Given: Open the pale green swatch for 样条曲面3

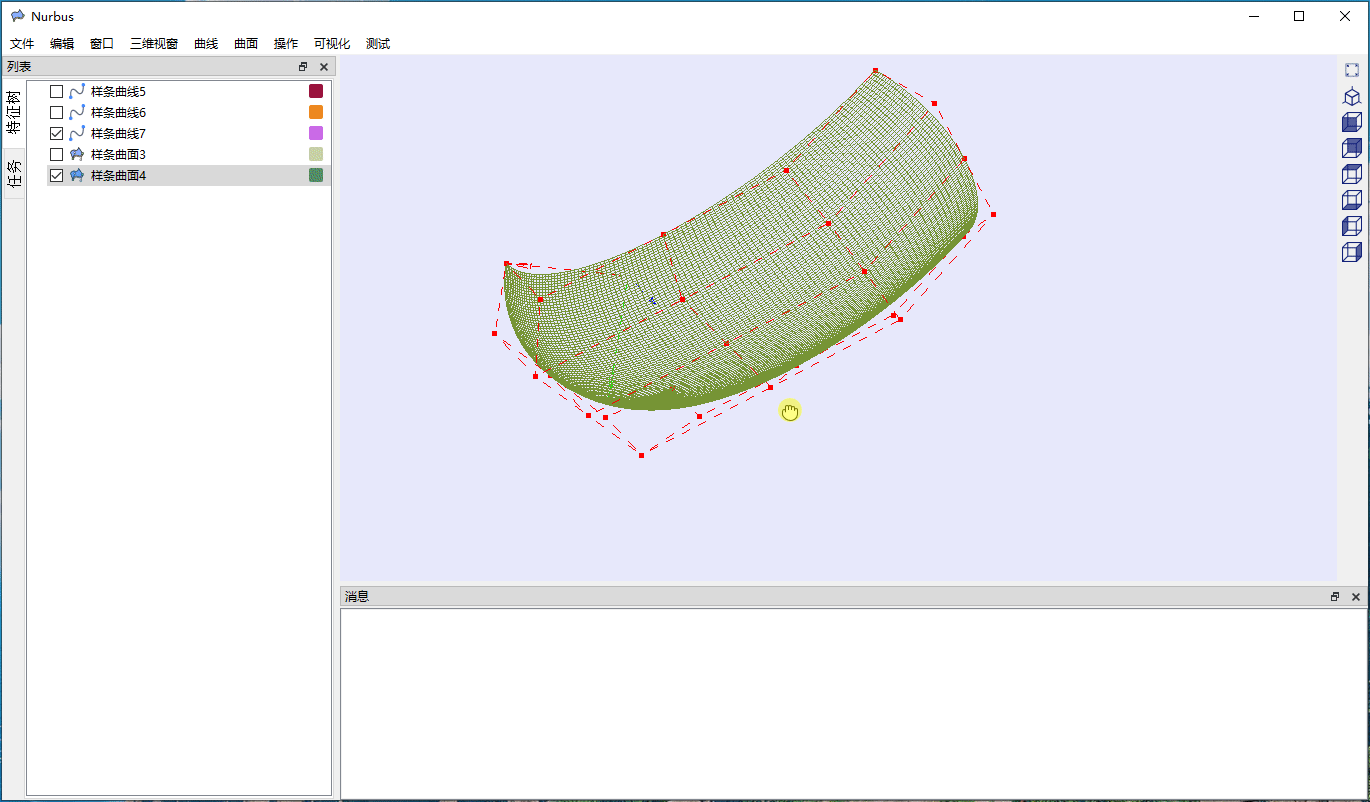Looking at the screenshot, I should pos(316,154).
